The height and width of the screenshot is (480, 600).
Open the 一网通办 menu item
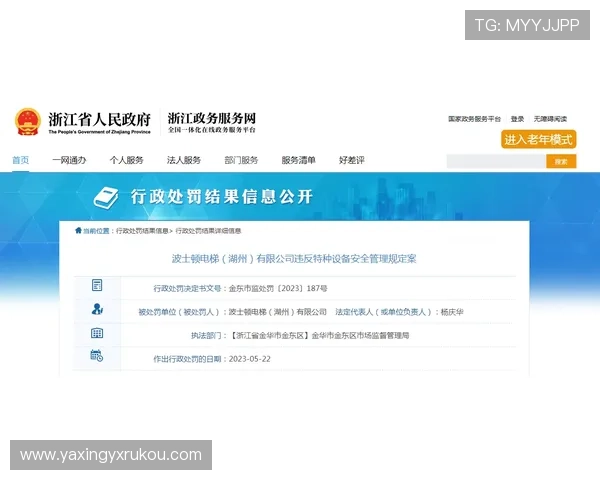tap(69, 160)
